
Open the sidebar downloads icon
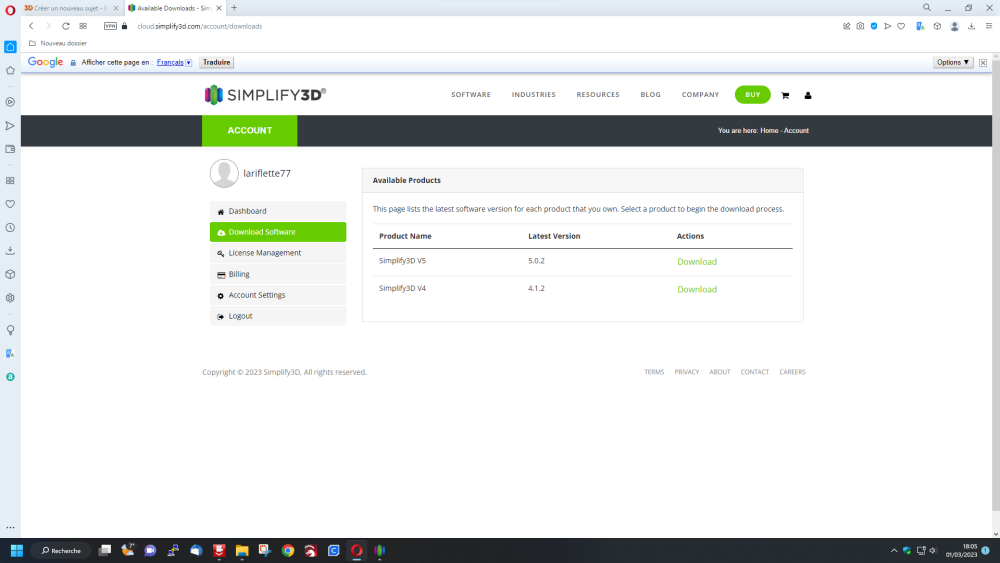click(10, 251)
